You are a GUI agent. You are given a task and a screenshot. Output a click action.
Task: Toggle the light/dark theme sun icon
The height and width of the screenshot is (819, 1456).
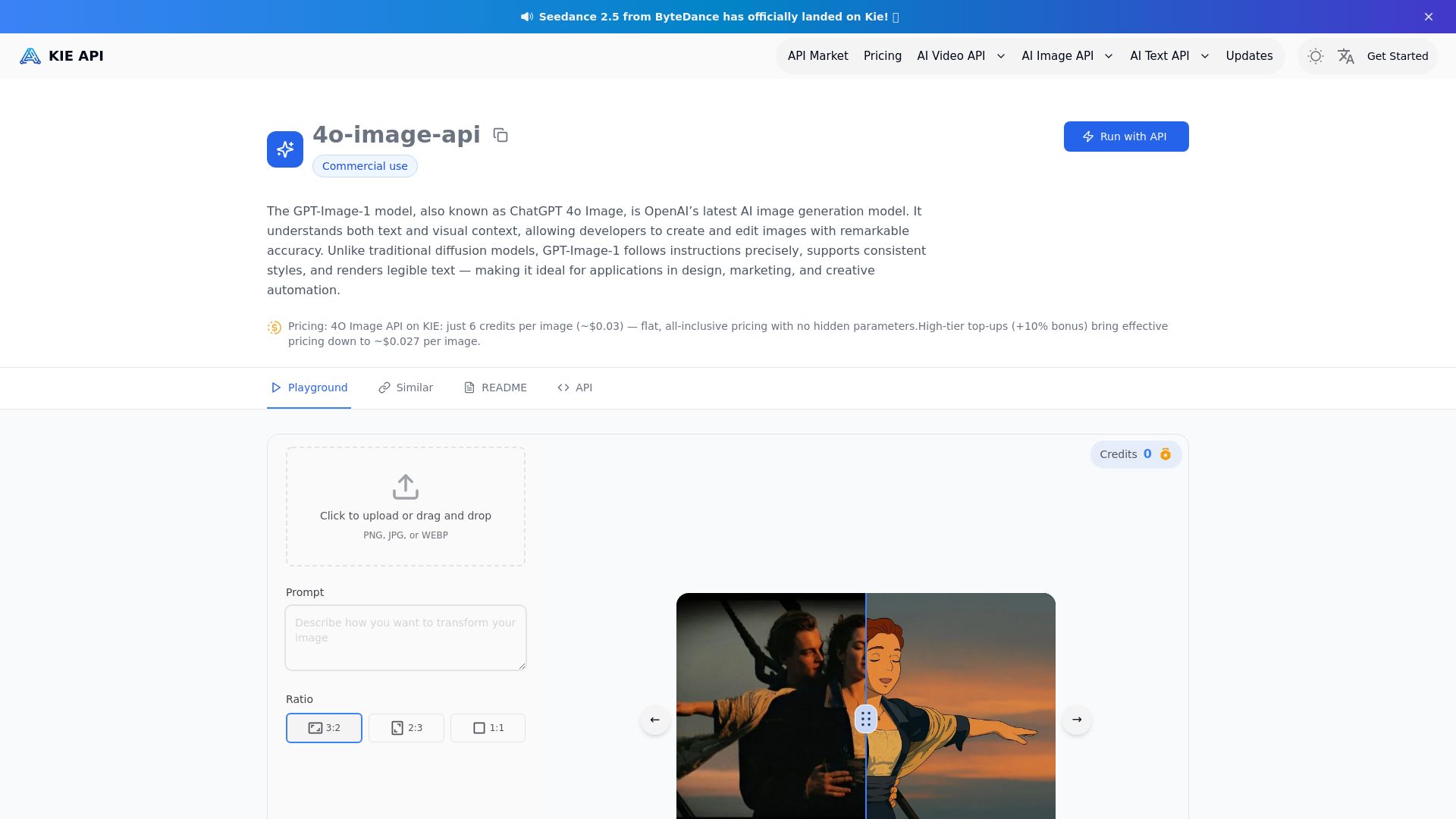(x=1316, y=56)
